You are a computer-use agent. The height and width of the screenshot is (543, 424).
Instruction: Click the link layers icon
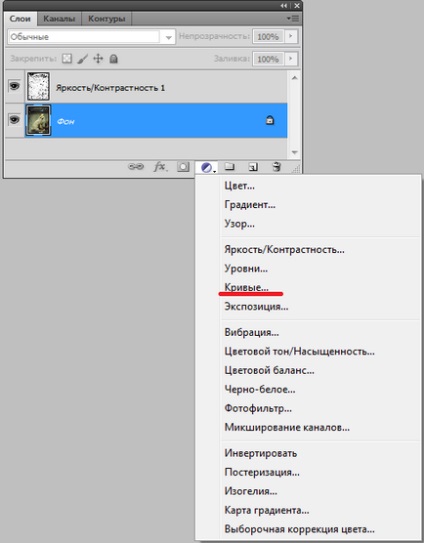click(x=136, y=167)
